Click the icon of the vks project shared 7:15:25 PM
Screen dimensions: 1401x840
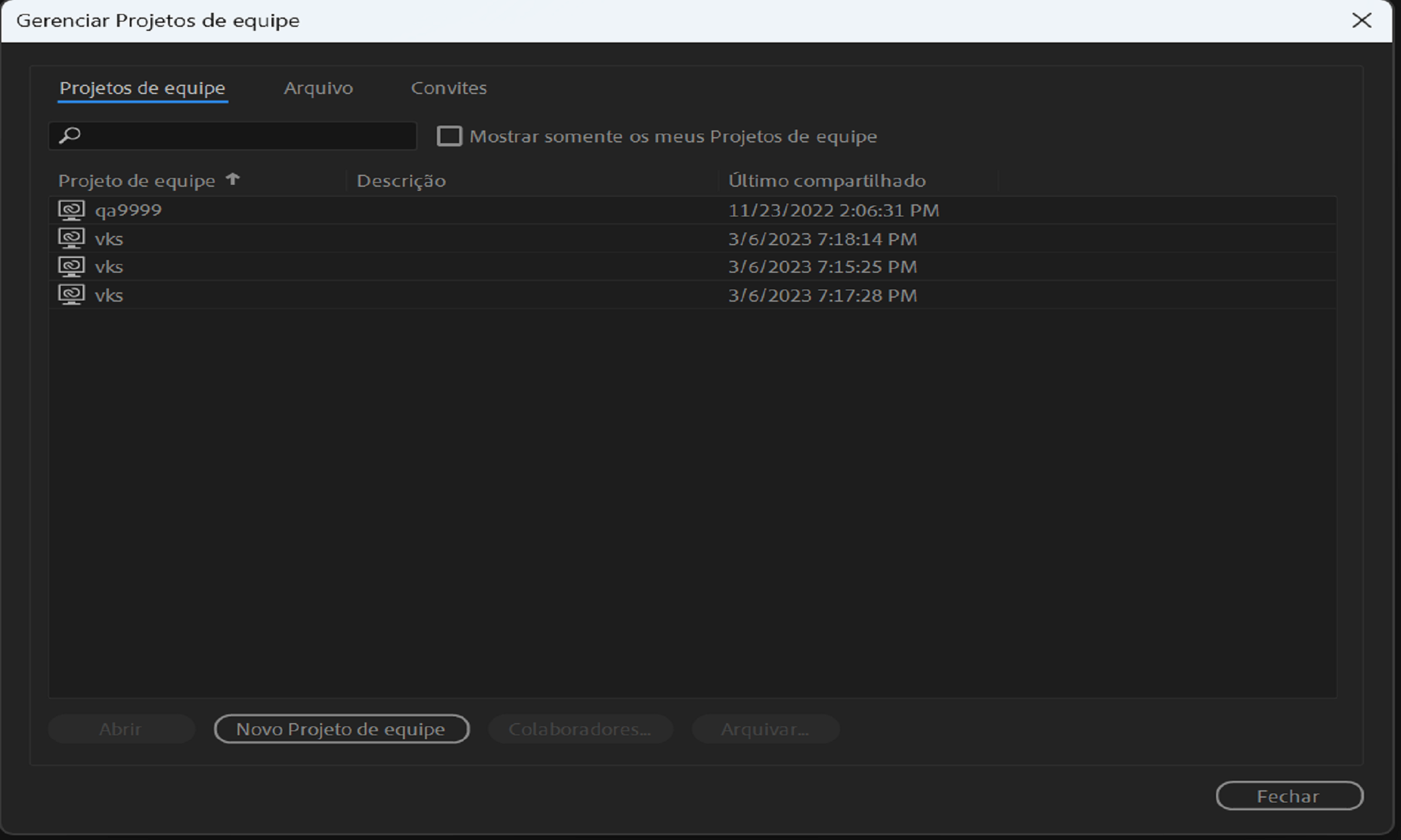pyautogui.click(x=71, y=267)
